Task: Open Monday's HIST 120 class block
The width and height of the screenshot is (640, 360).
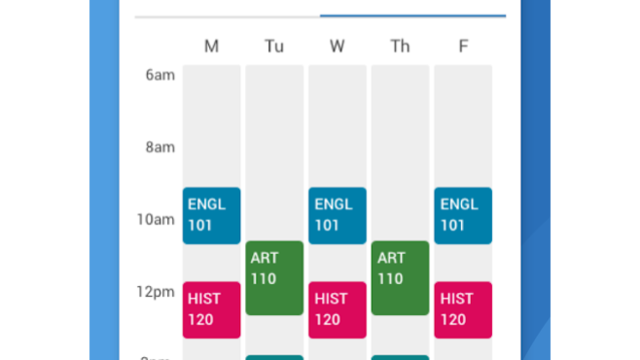Action: point(211,310)
